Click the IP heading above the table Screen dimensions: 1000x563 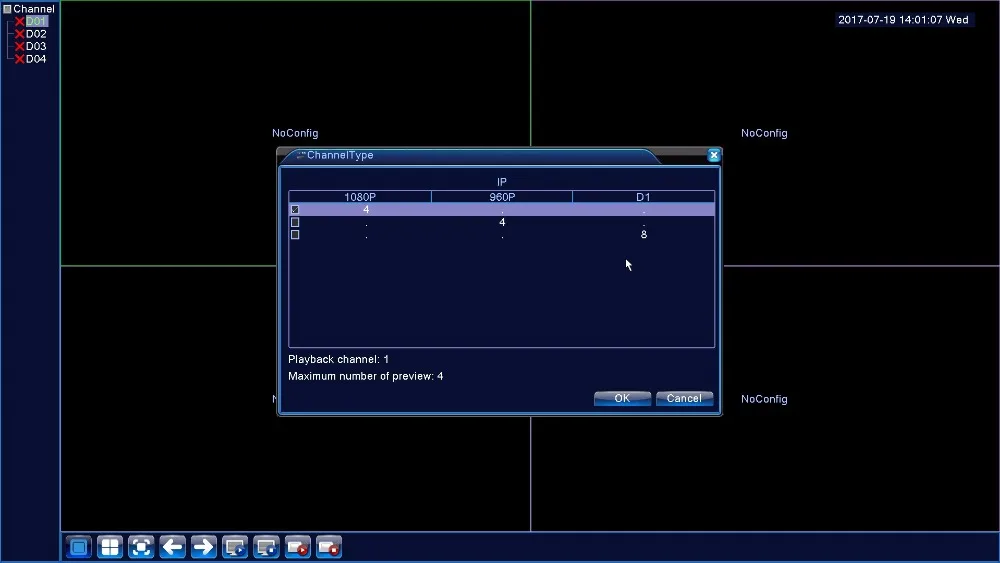pyautogui.click(x=502, y=182)
